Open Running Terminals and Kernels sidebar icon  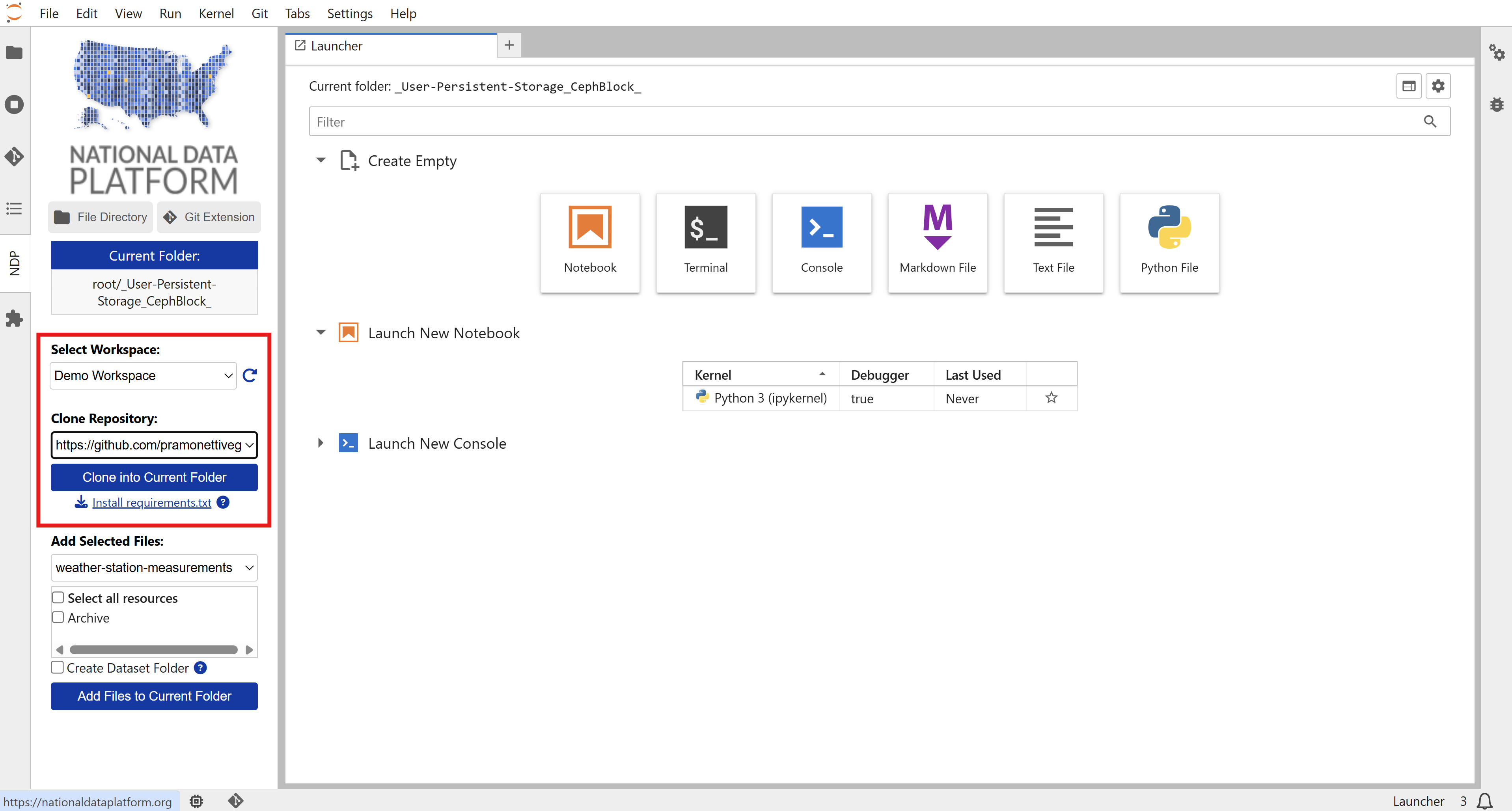tap(14, 104)
